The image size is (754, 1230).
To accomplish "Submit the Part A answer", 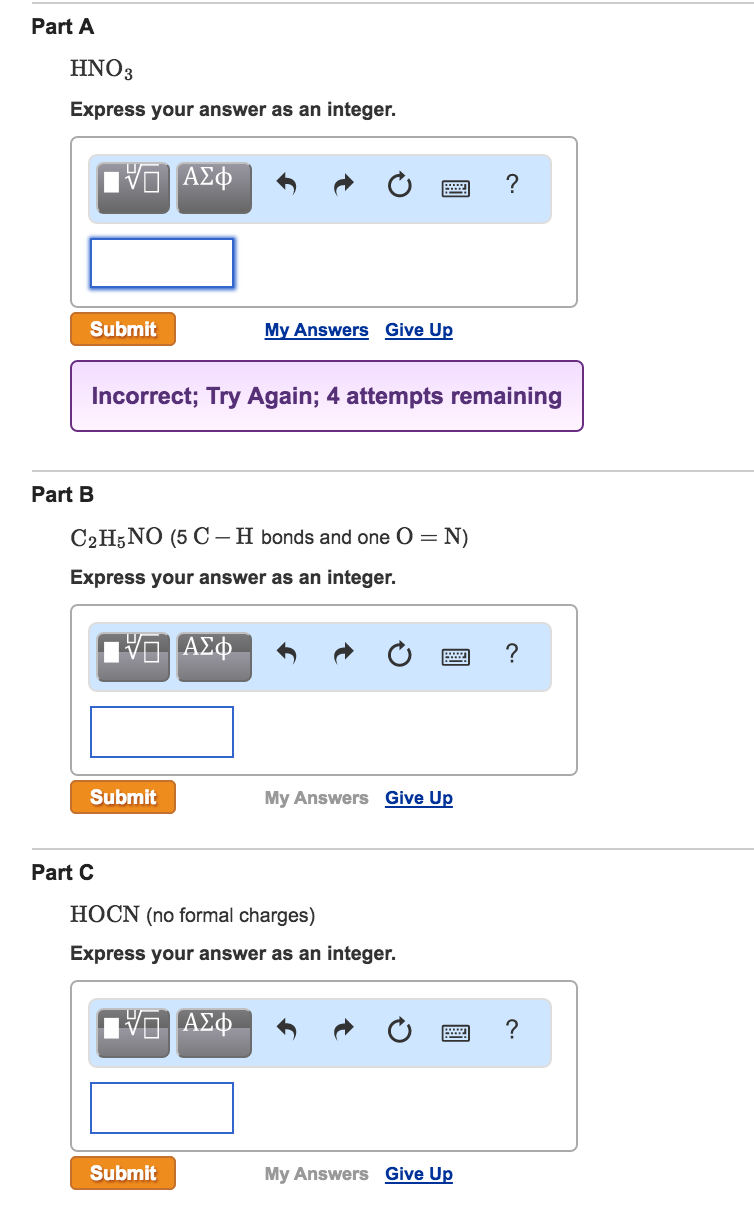I will pos(123,329).
